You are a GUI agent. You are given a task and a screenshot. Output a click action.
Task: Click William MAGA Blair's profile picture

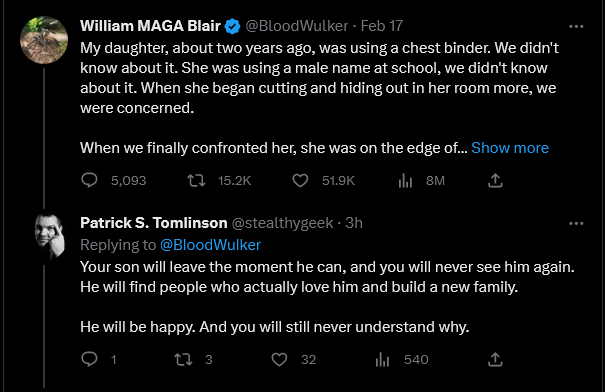44,40
